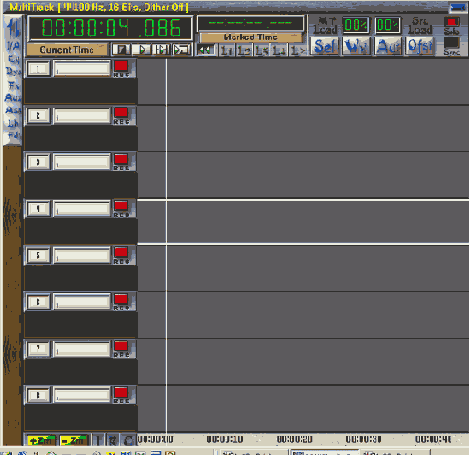Viewport: 469px width, 455px height.
Task: Click the Marked Time label button
Action: 251,37
